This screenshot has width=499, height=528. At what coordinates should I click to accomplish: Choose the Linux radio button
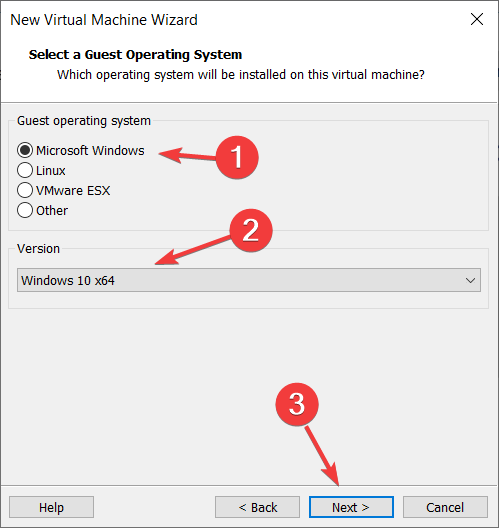25,170
